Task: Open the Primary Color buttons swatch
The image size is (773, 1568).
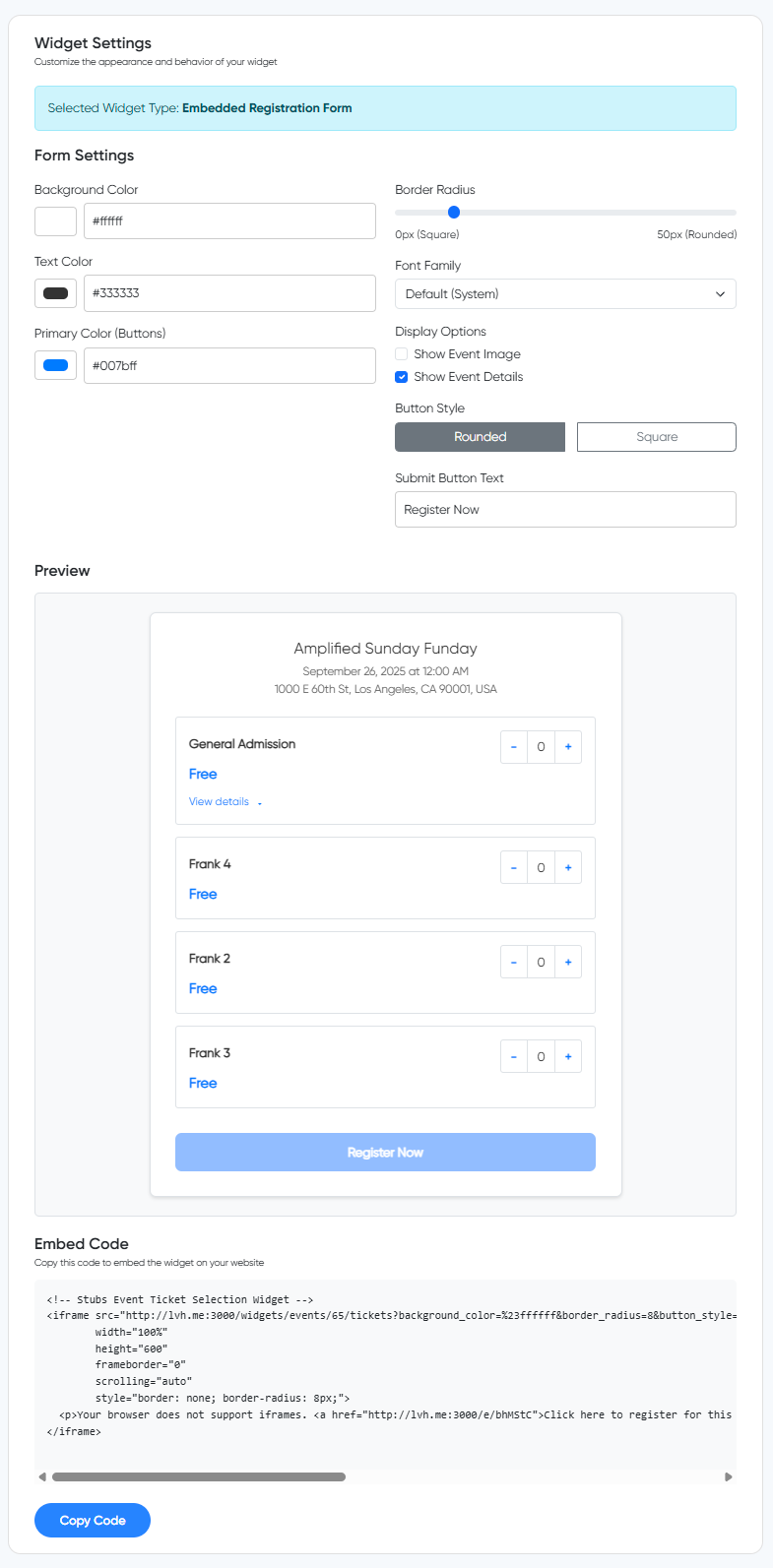Action: (55, 364)
